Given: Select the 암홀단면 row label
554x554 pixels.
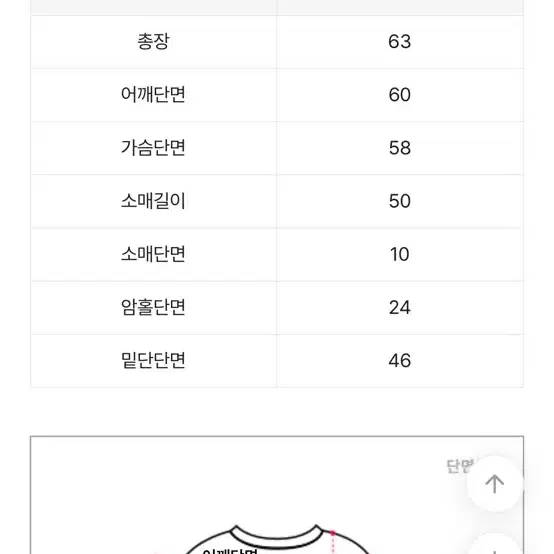Looking at the screenshot, I should point(153,307).
